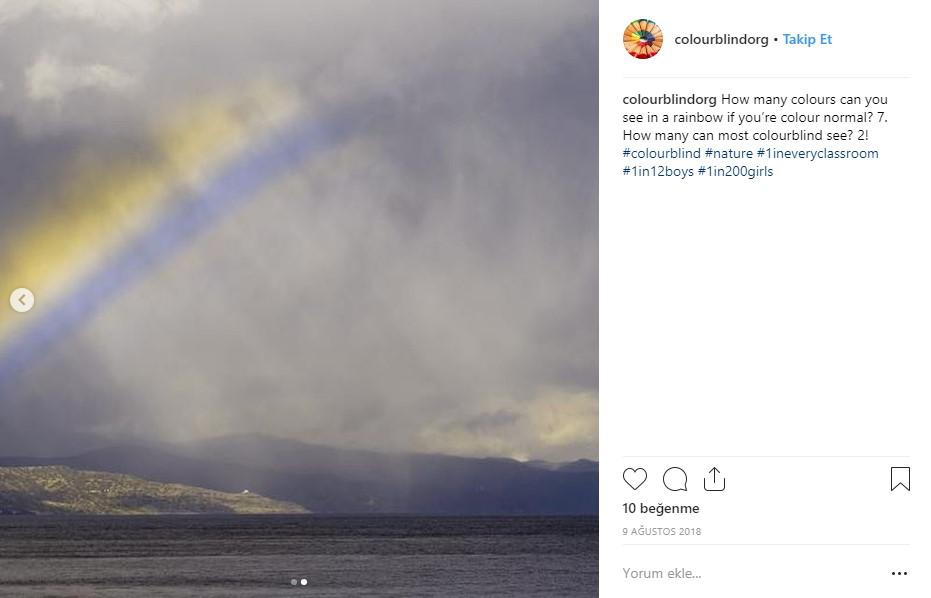Image resolution: width=931 pixels, height=598 pixels.
Task: Open more options with the three dots
Action: [x=899, y=573]
